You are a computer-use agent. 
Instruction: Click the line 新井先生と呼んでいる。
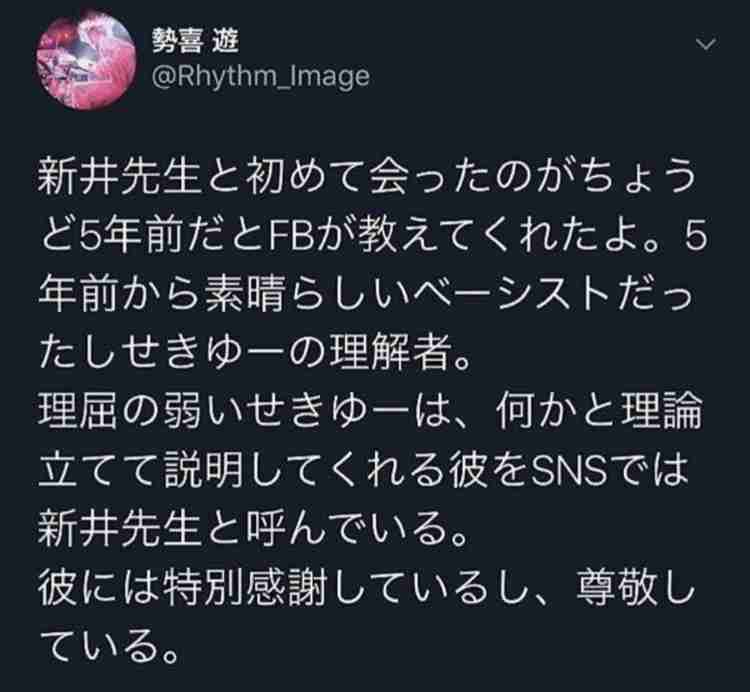click(253, 530)
